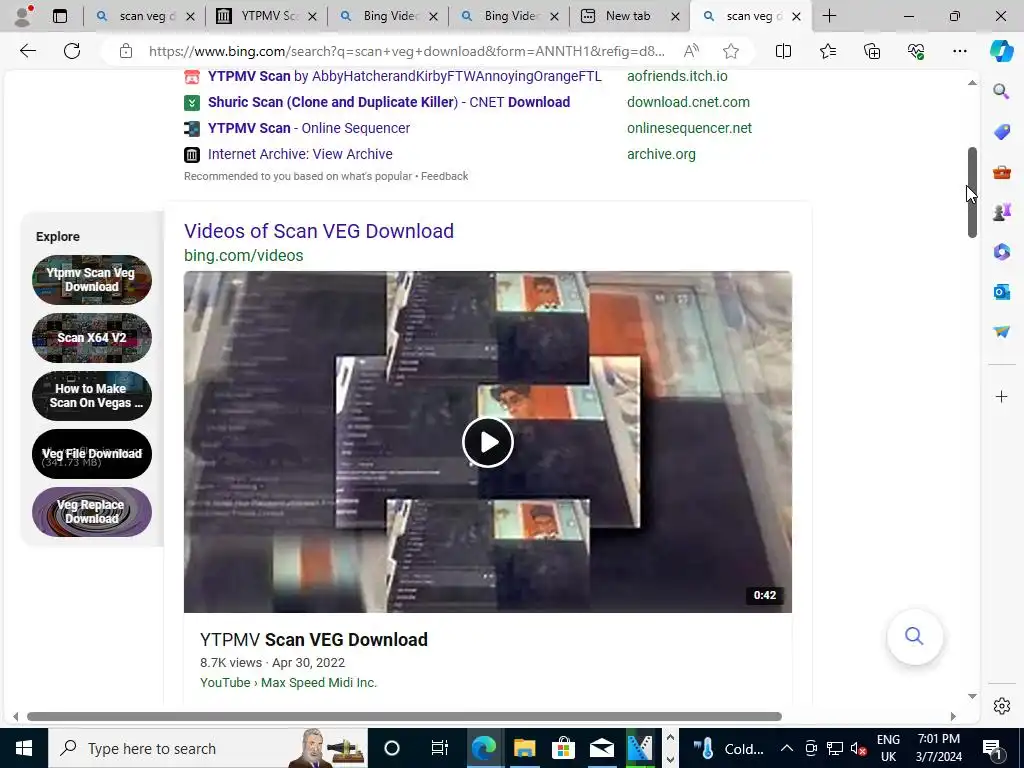The image size is (1024, 768).
Task: Open Task View on taskbar
Action: pyautogui.click(x=440, y=748)
